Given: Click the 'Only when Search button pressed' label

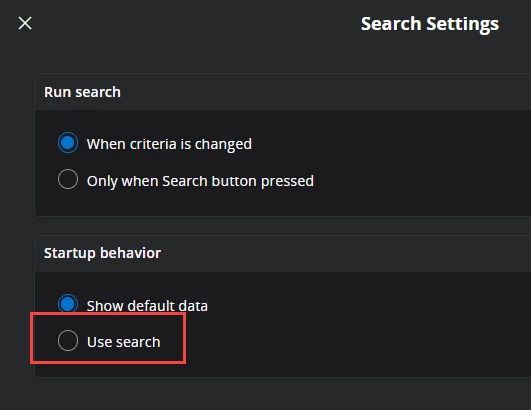Looking at the screenshot, I should (x=200, y=181).
